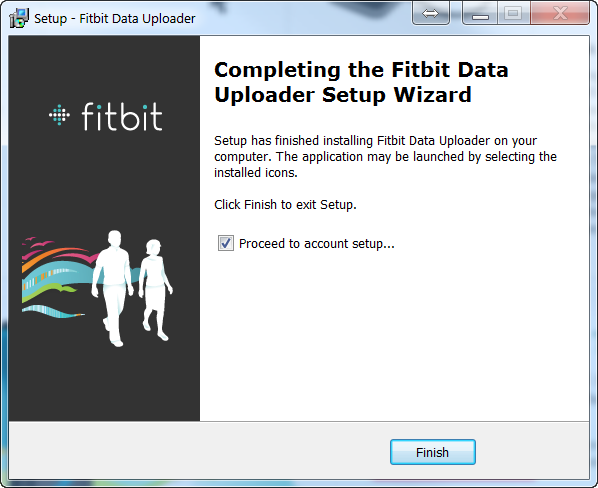Click the Setup installer icon in title bar

point(19,18)
